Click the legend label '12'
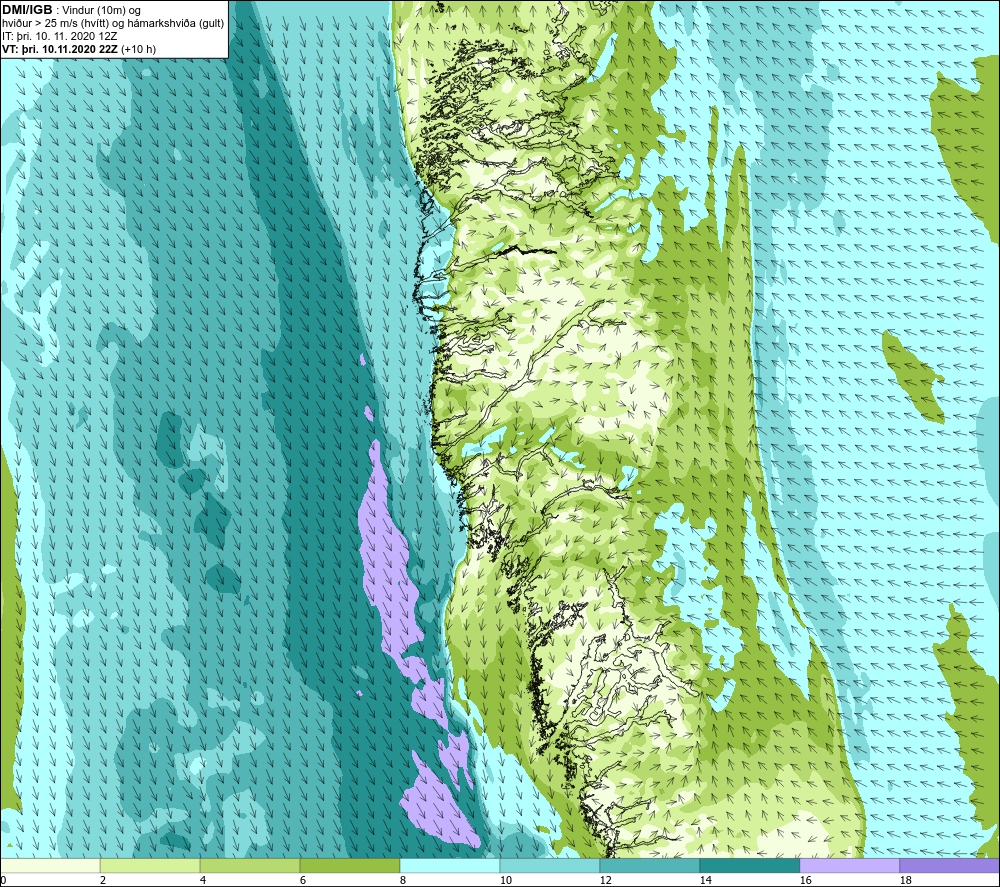1000x887 pixels. click(605, 880)
